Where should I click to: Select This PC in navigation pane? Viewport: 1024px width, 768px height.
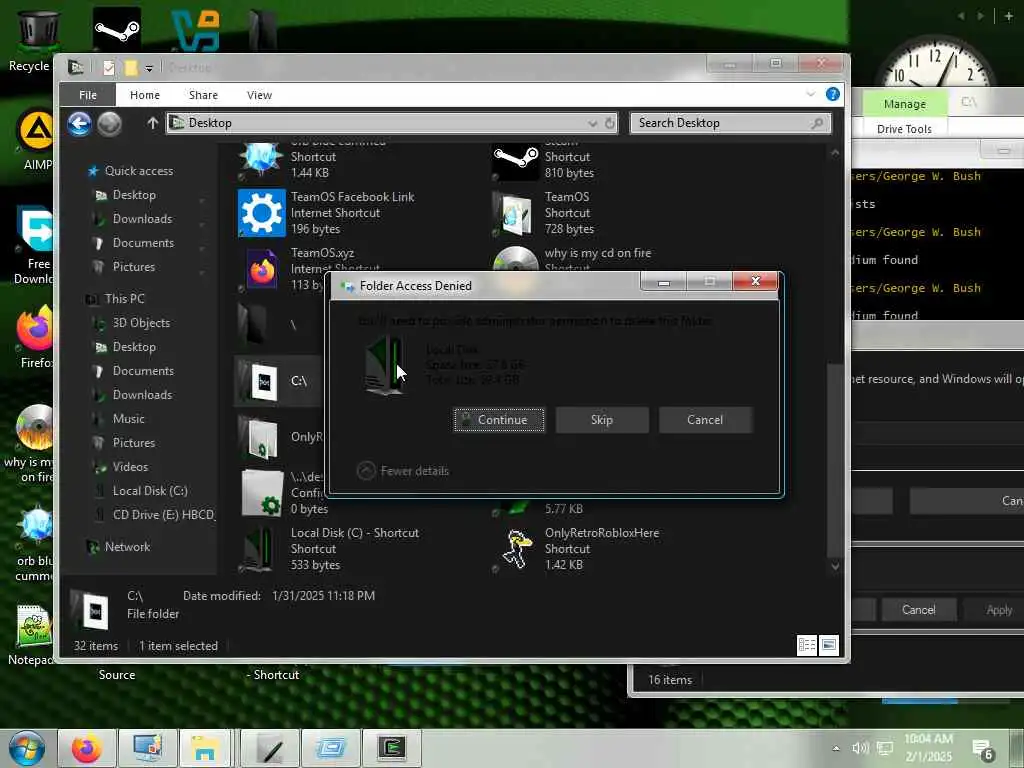pyautogui.click(x=124, y=298)
